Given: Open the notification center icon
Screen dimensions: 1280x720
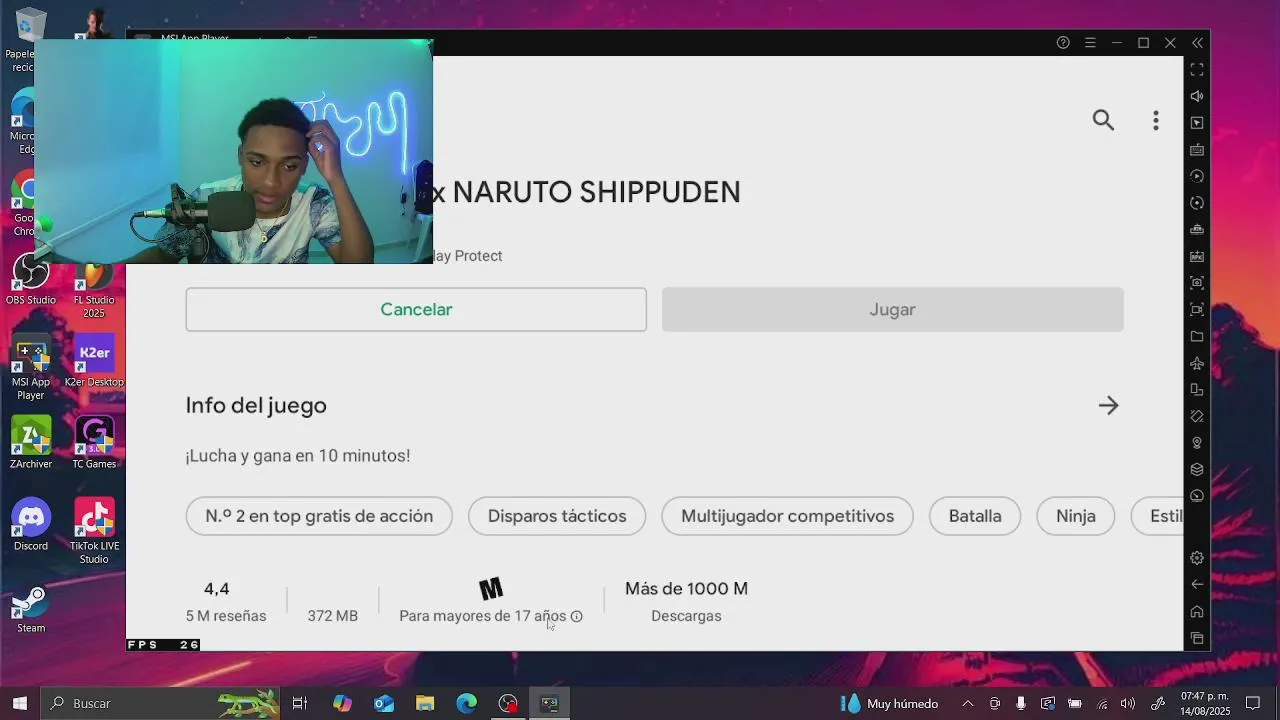Looking at the screenshot, I should (x=1253, y=703).
